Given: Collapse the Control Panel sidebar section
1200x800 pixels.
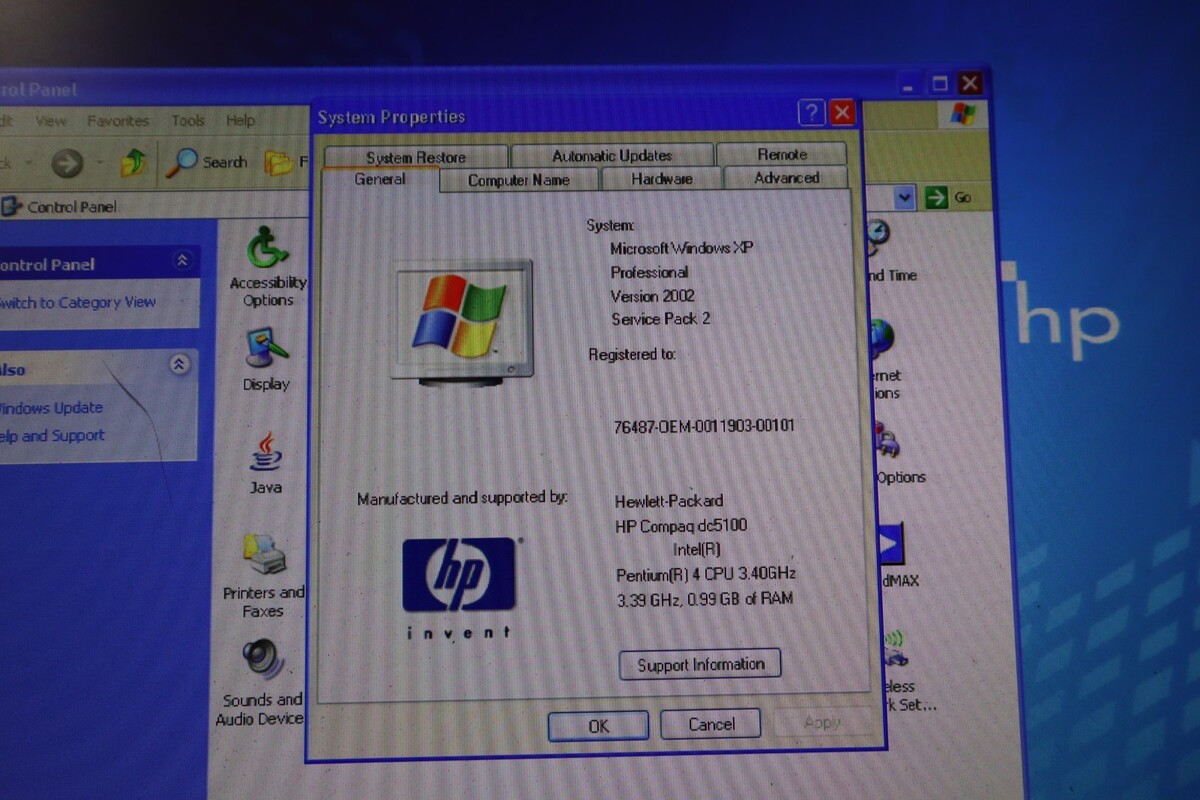Looking at the screenshot, I should (182, 261).
